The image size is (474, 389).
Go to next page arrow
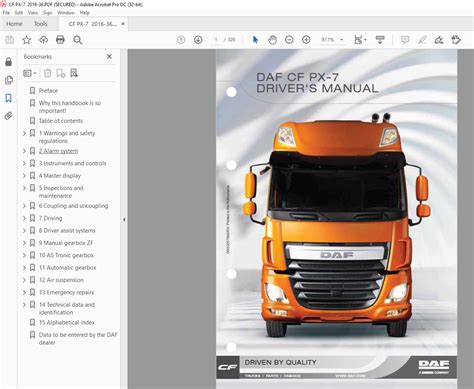click(x=198, y=40)
